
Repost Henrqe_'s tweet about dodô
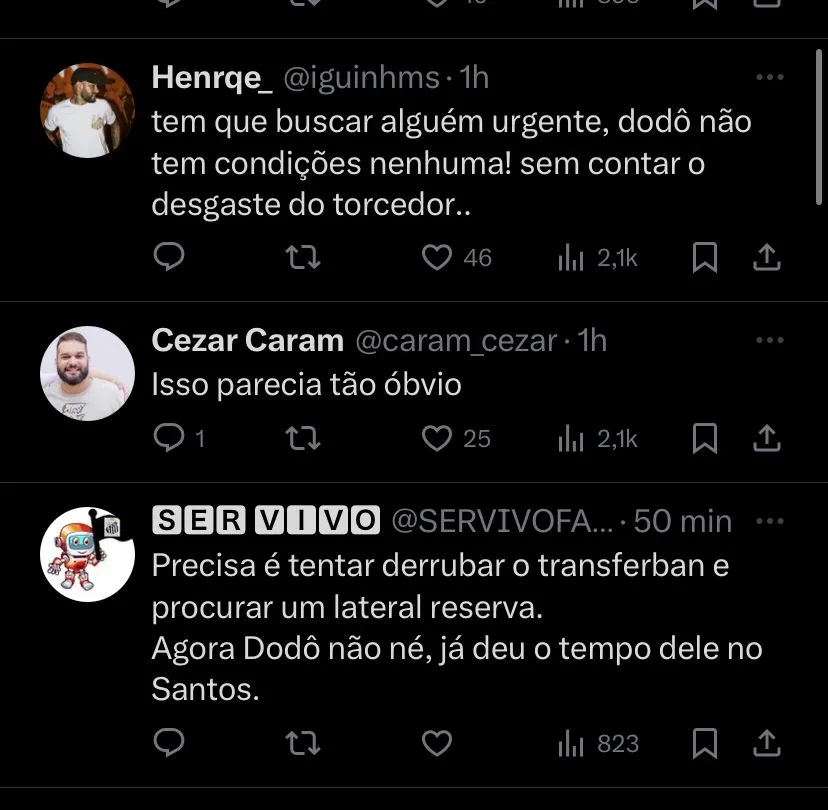coord(303,258)
